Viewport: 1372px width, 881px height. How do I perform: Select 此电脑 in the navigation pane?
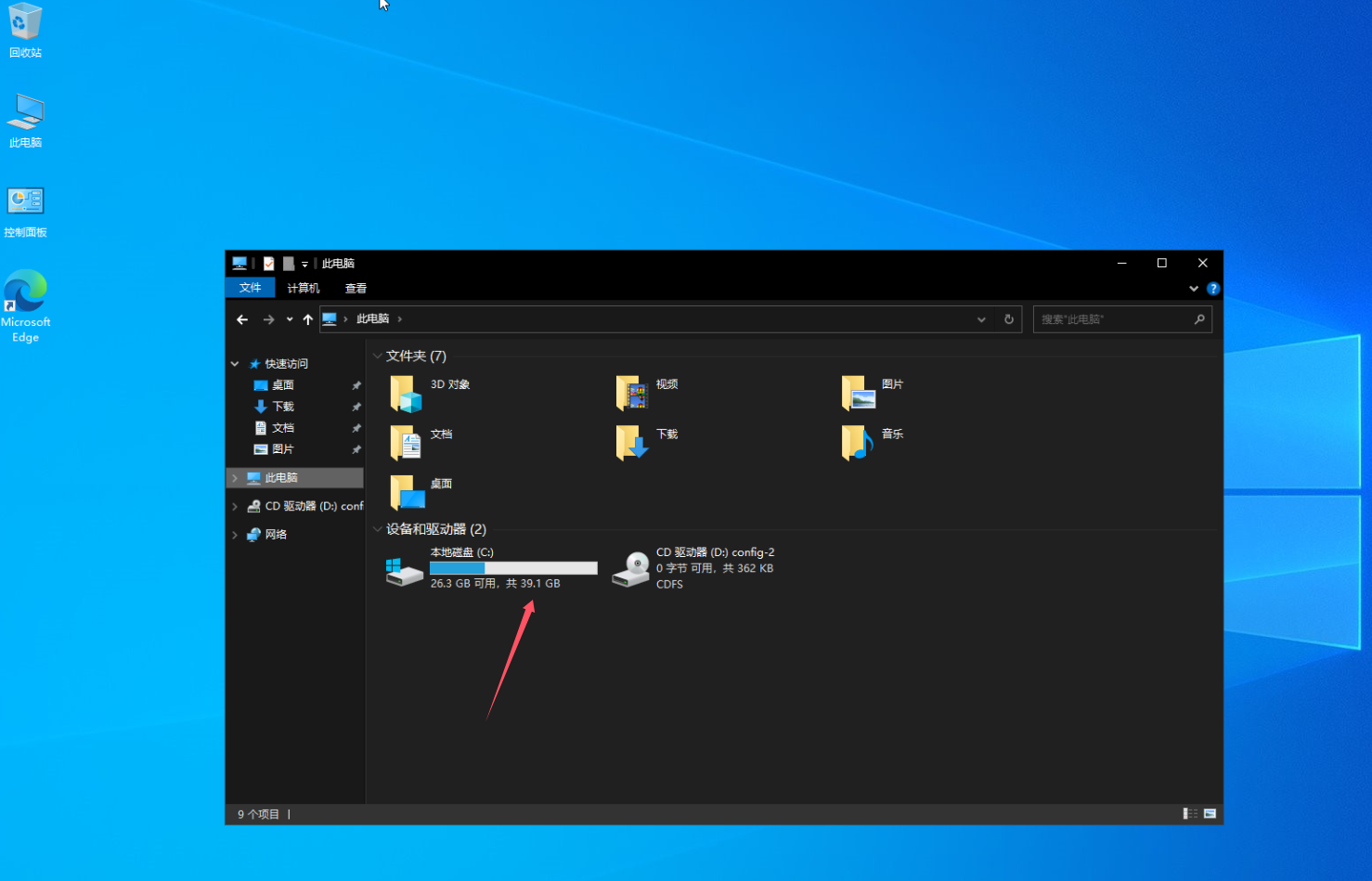281,478
